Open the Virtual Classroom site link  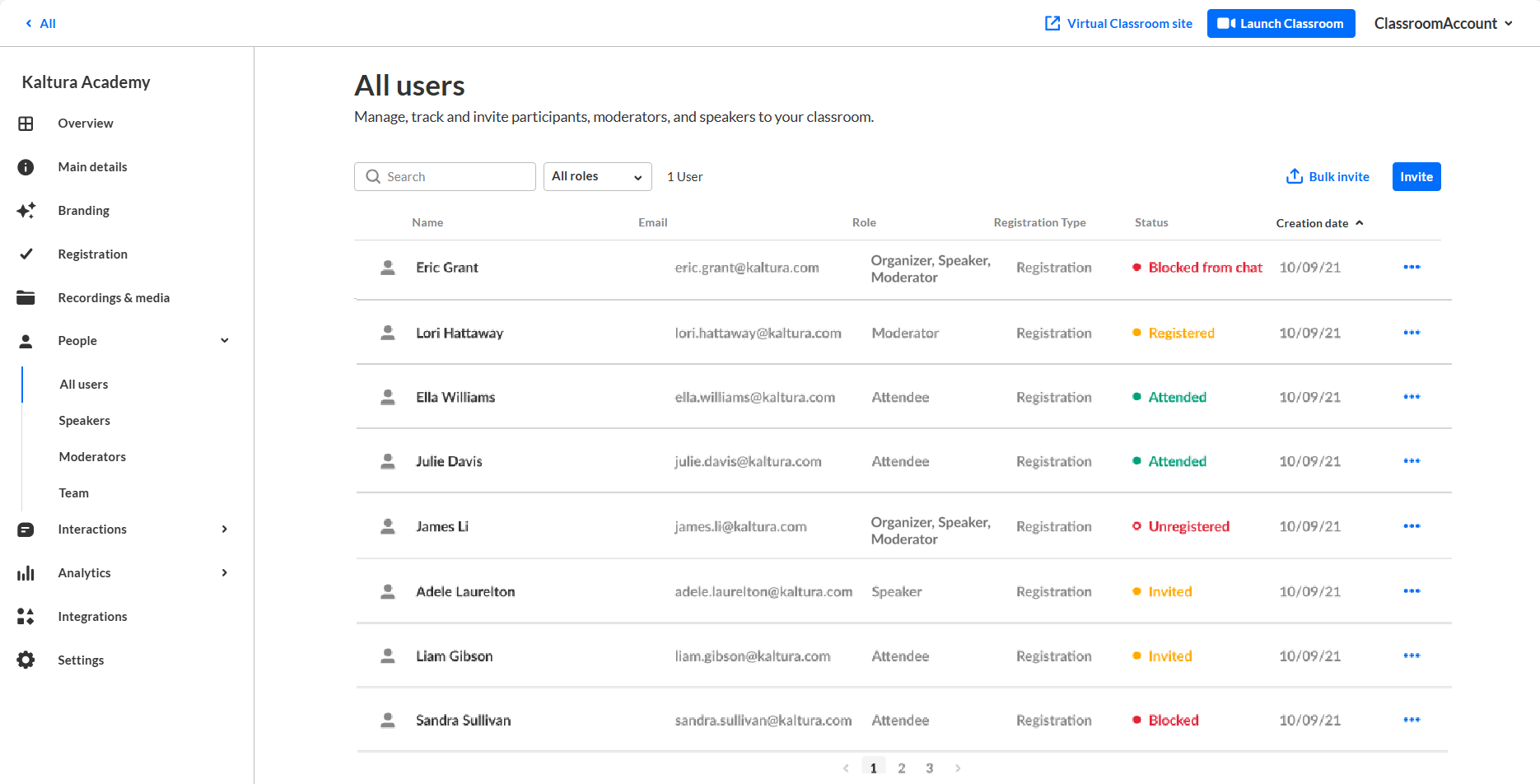coord(1118,24)
